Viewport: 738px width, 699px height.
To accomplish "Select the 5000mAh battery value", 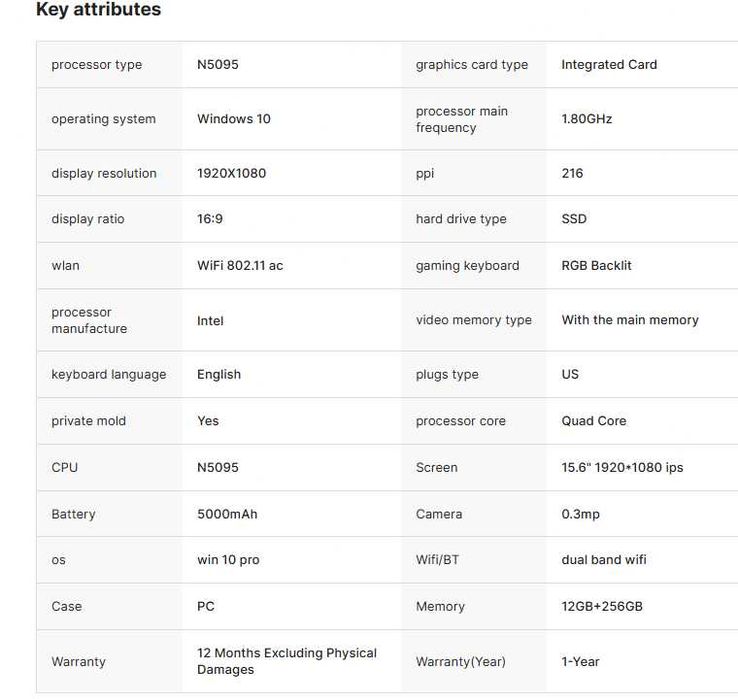I will (227, 514).
